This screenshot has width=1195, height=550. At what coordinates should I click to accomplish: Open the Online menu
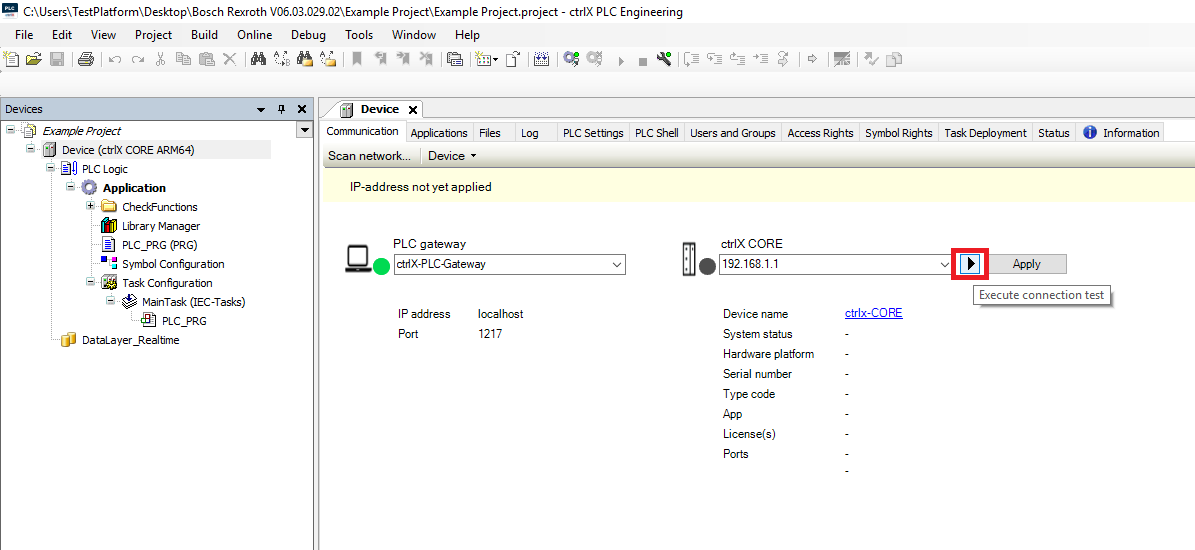pos(254,34)
